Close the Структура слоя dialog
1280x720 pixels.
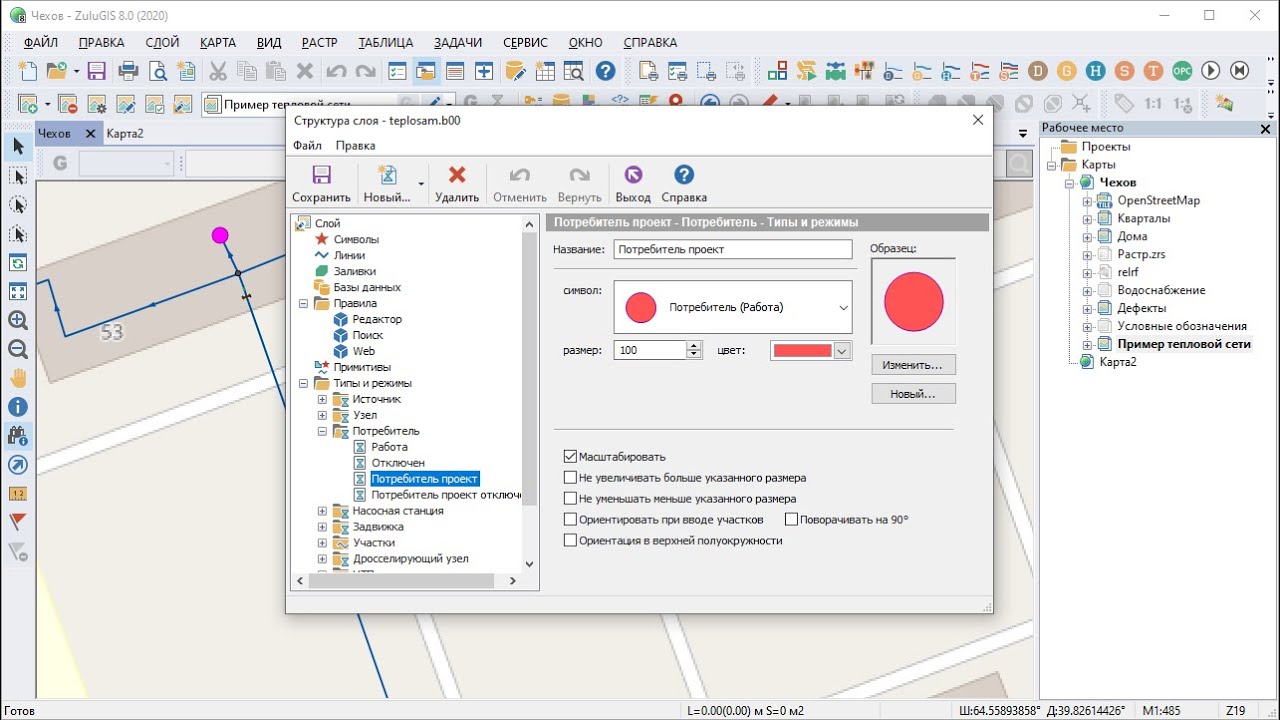(978, 120)
